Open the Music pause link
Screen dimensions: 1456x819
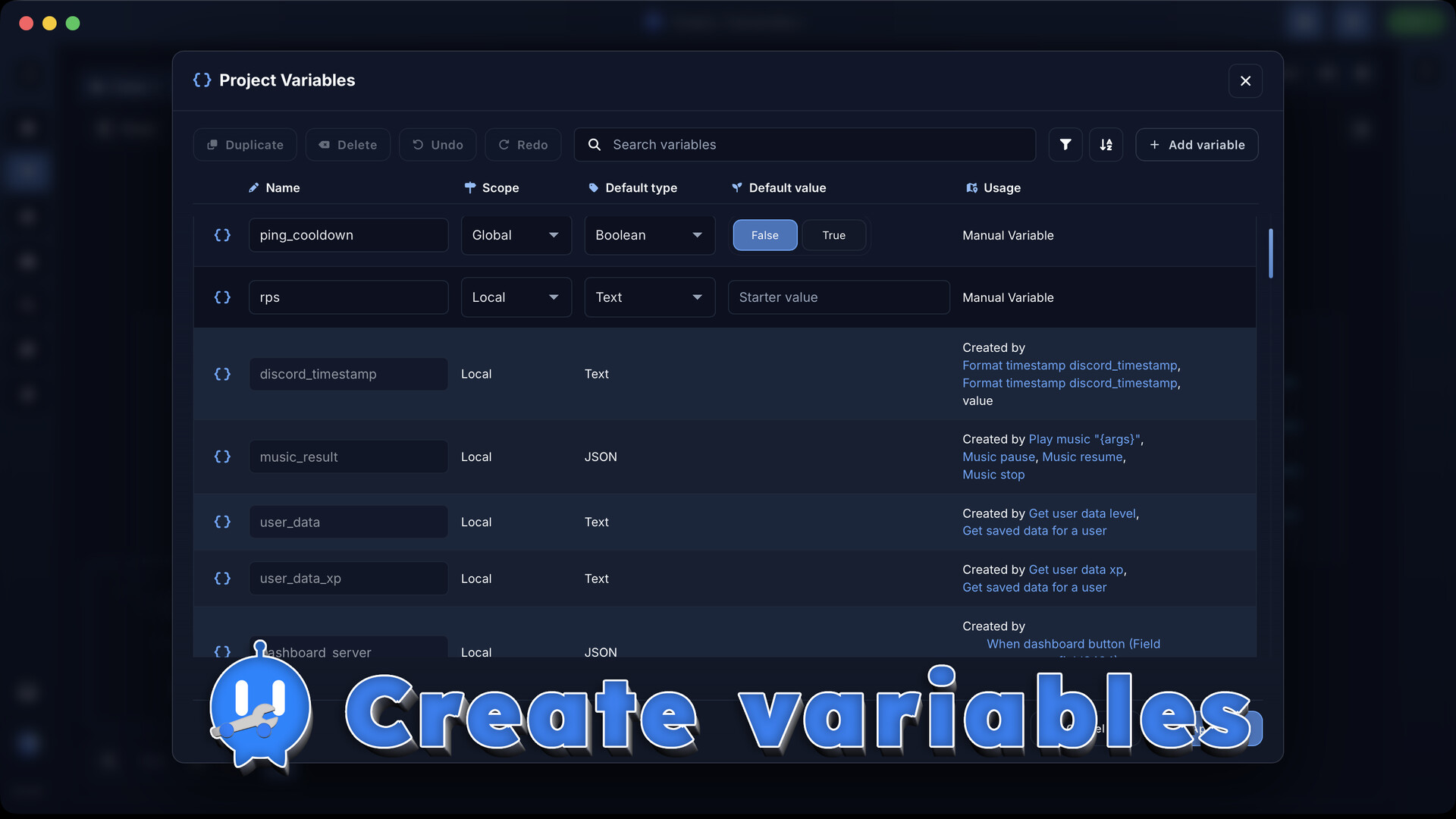[999, 457]
